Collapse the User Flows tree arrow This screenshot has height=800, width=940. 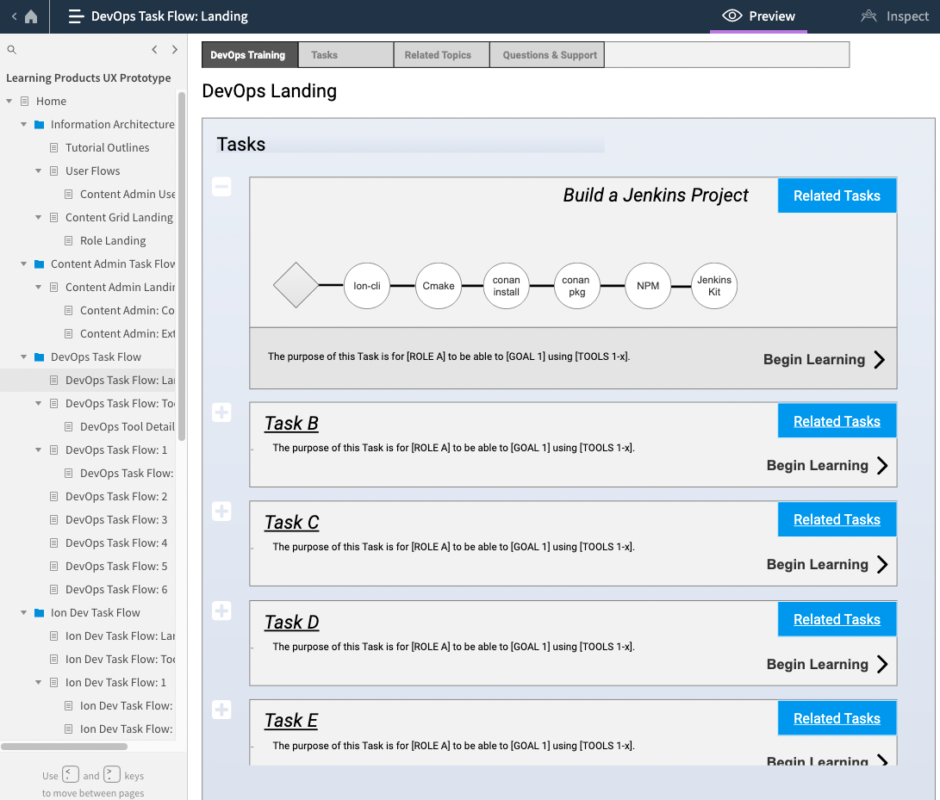pyautogui.click(x=38, y=171)
